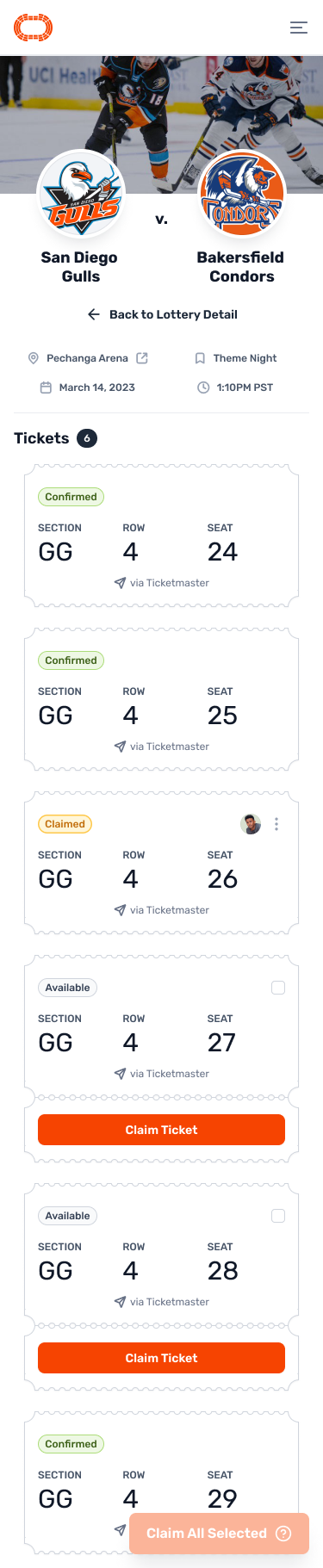Open the hamburger menu
Screen dimensions: 323x1568
(x=299, y=28)
